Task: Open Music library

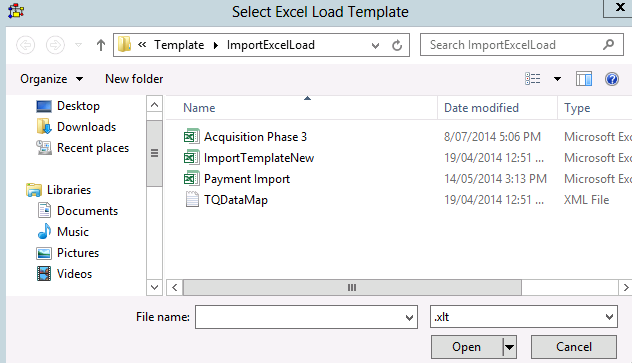Action: tap(73, 232)
